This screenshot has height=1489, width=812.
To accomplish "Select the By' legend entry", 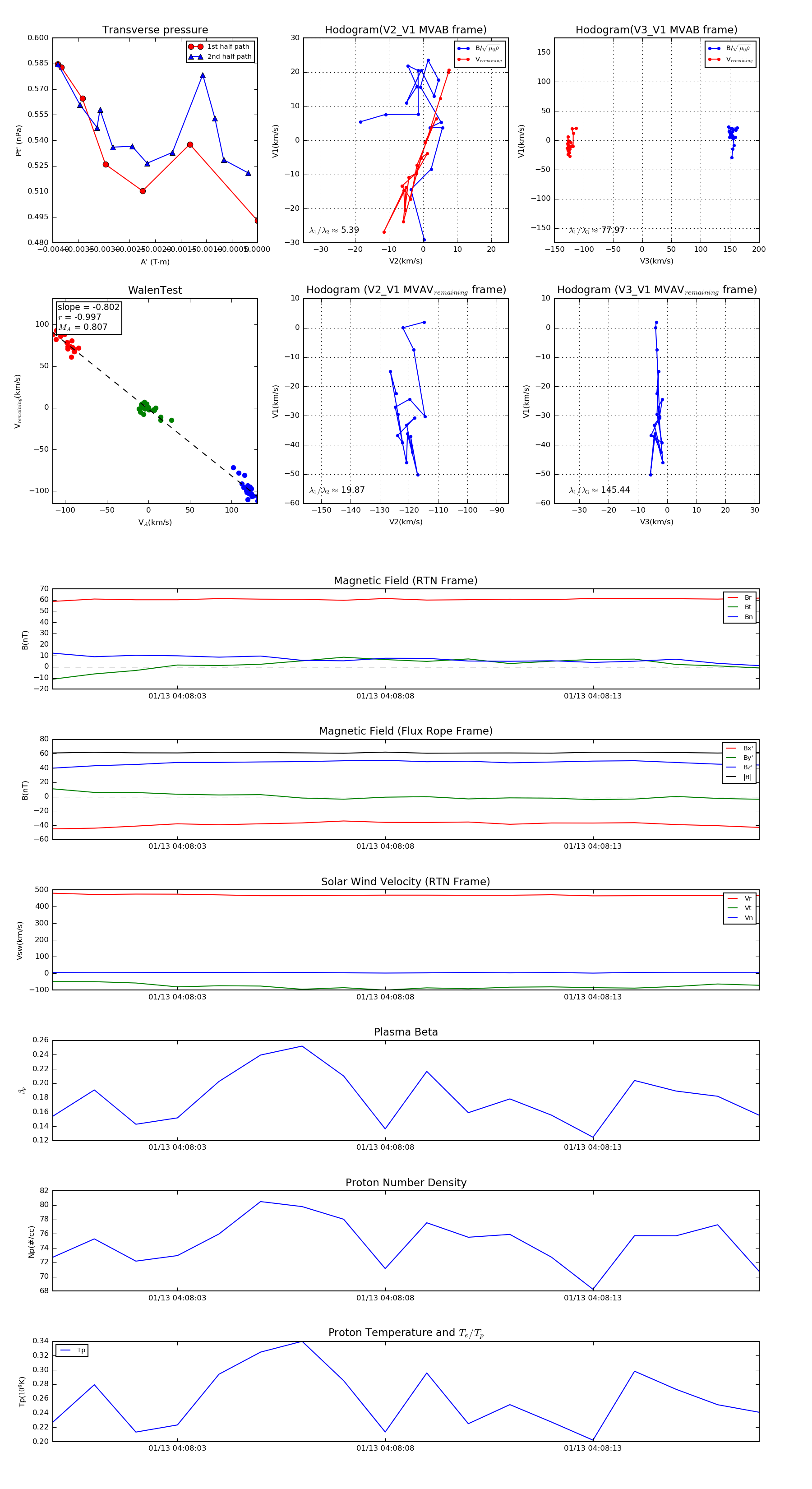I will [x=739, y=758].
